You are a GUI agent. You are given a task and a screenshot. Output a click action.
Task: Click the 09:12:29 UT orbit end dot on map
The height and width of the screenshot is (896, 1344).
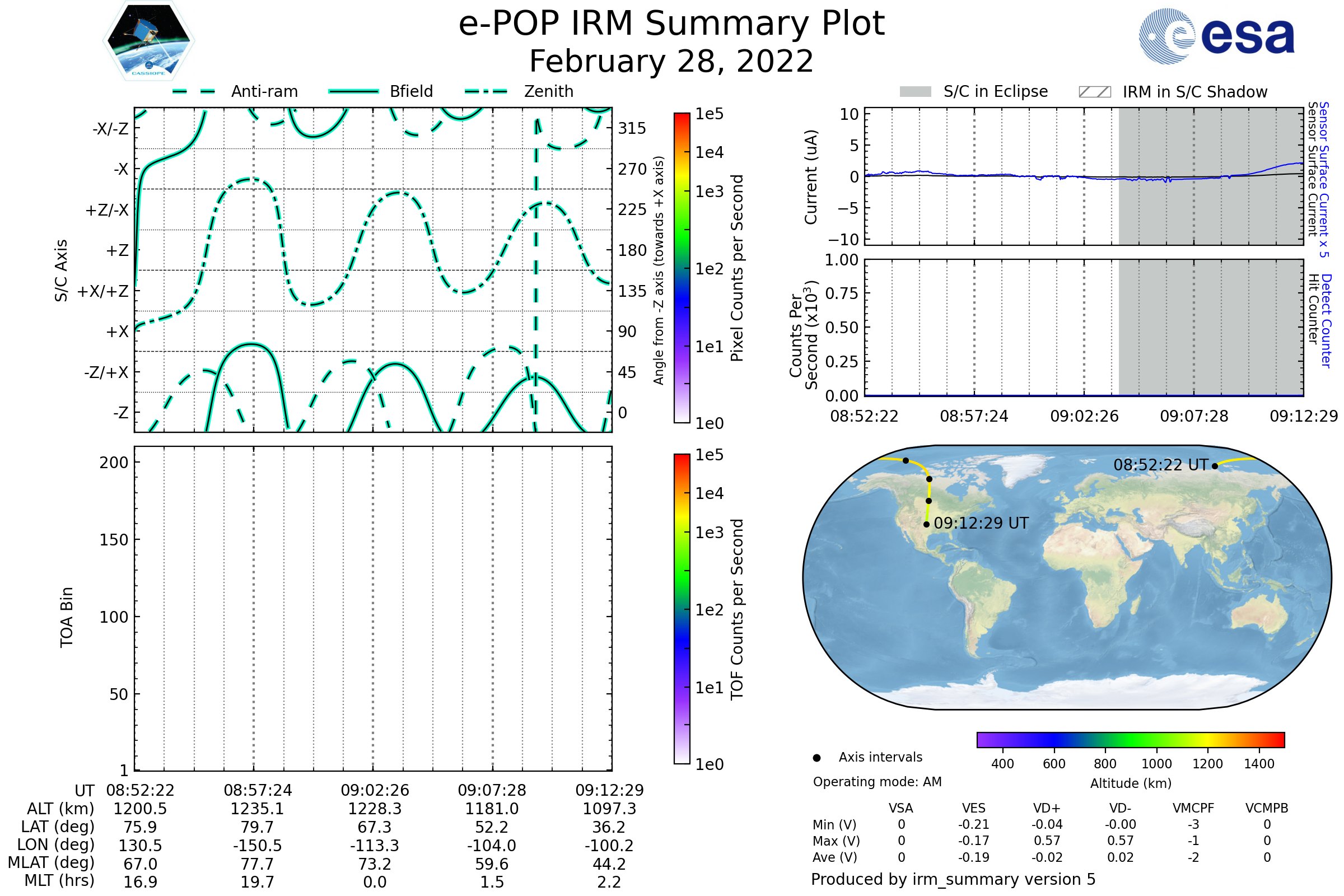(x=926, y=524)
